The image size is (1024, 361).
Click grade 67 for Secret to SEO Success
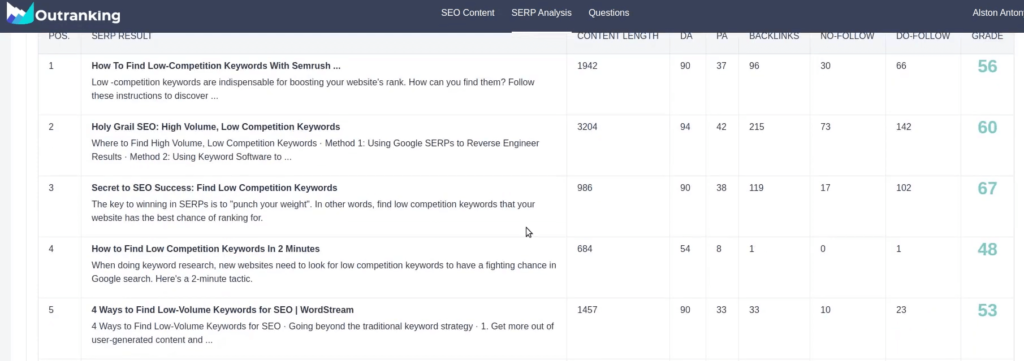987,189
